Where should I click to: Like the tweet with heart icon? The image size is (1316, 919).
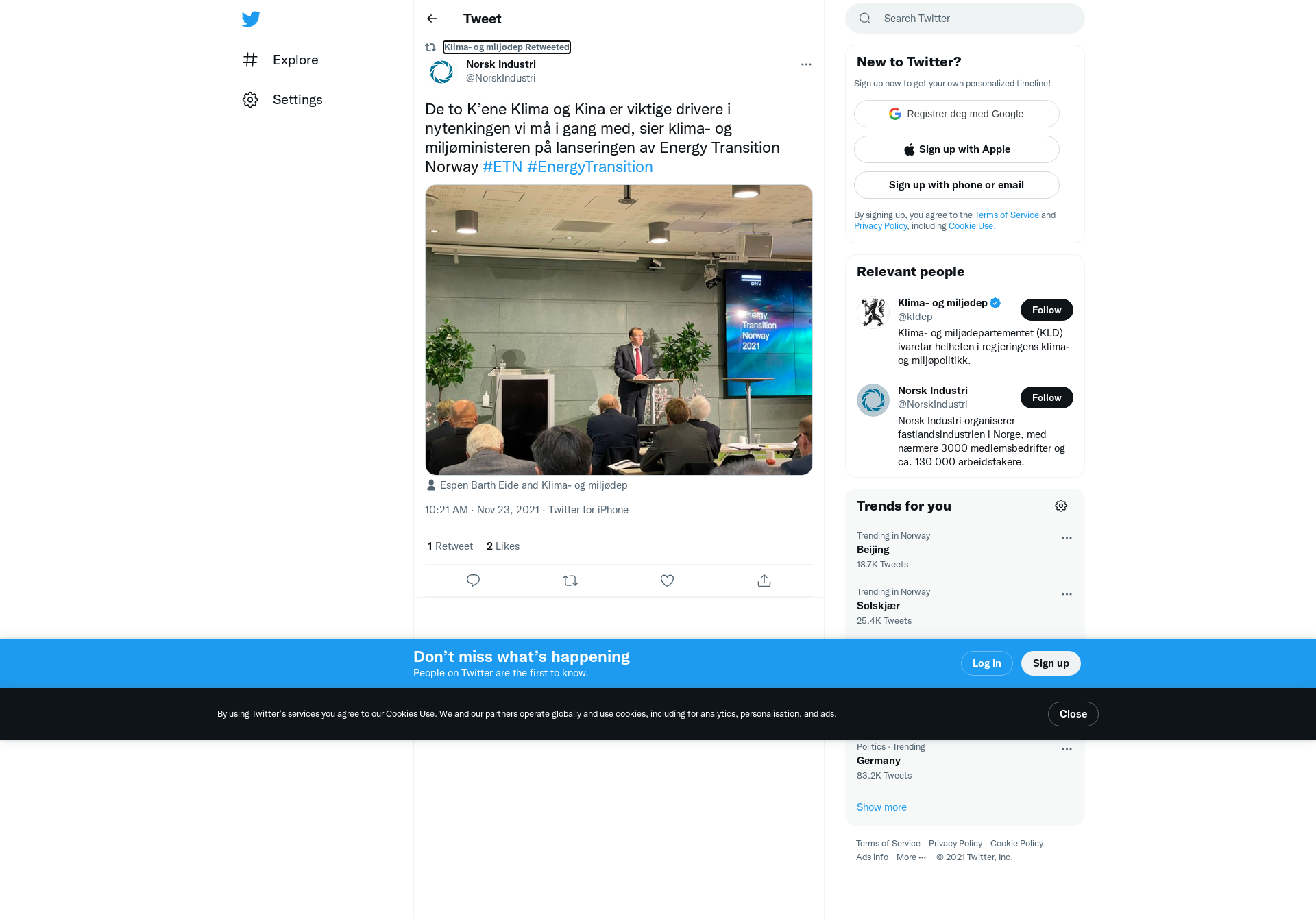tap(667, 580)
